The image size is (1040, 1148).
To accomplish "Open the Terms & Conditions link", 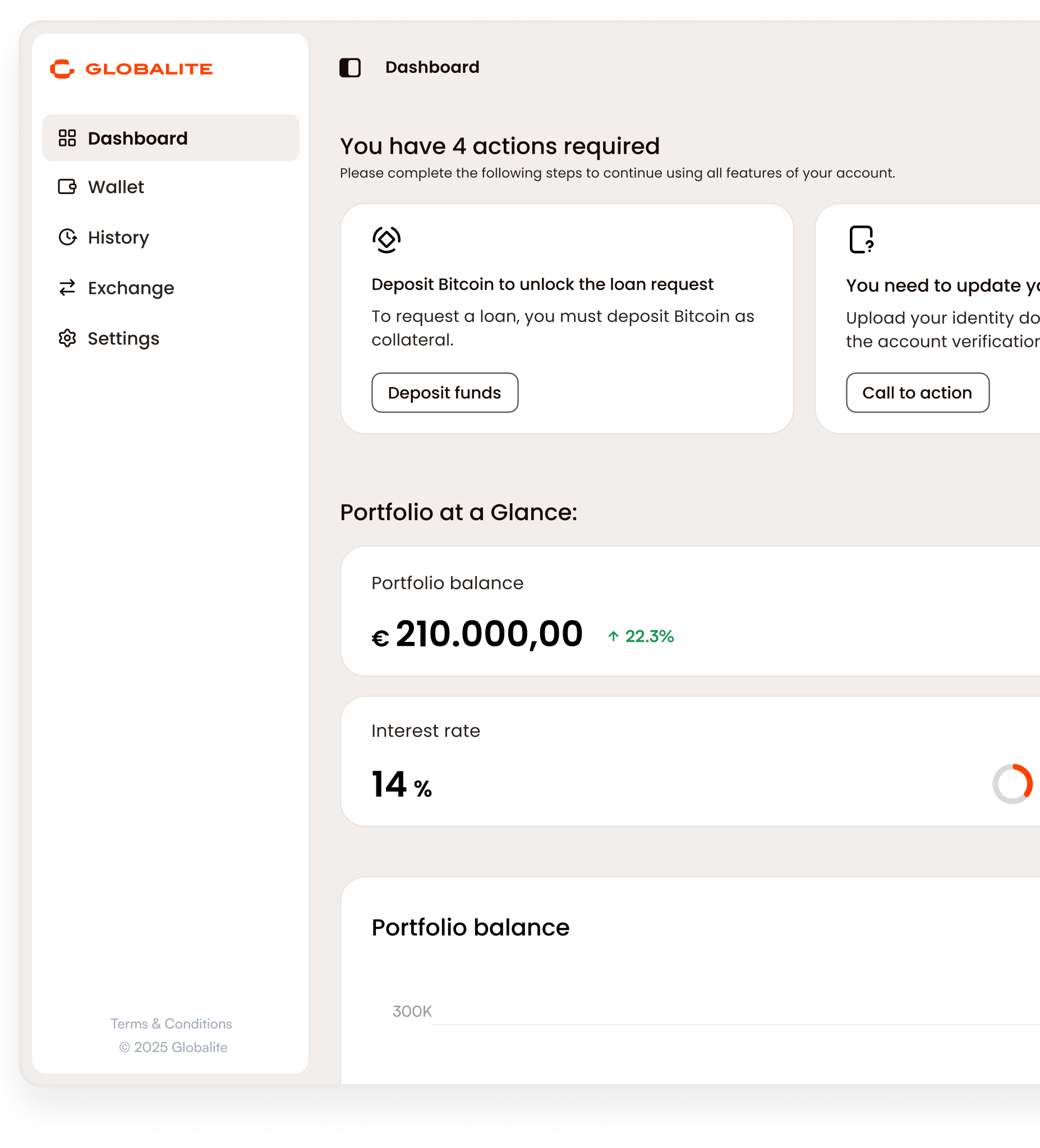I will [x=171, y=1024].
